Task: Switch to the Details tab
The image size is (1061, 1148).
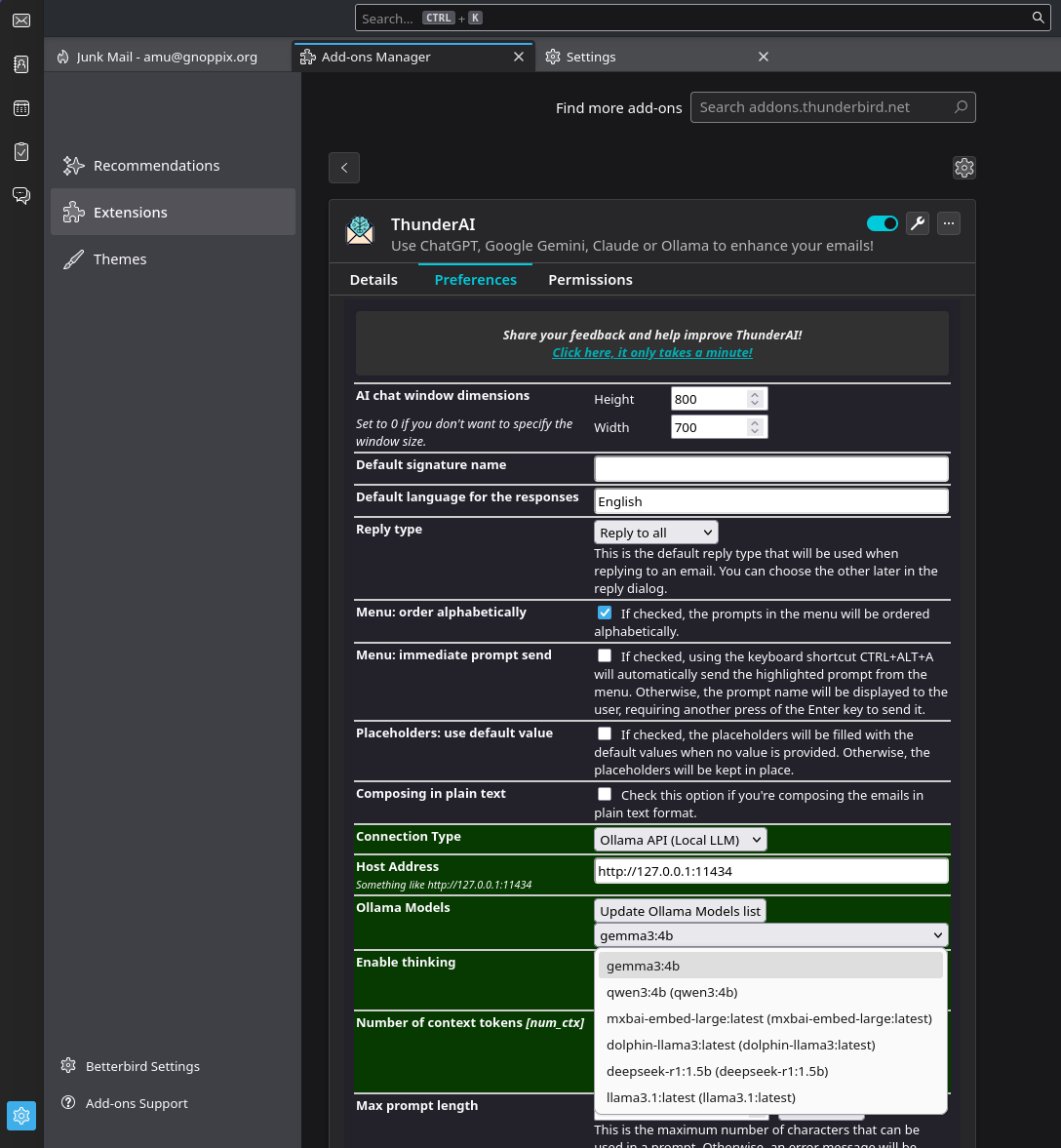Action: (373, 280)
